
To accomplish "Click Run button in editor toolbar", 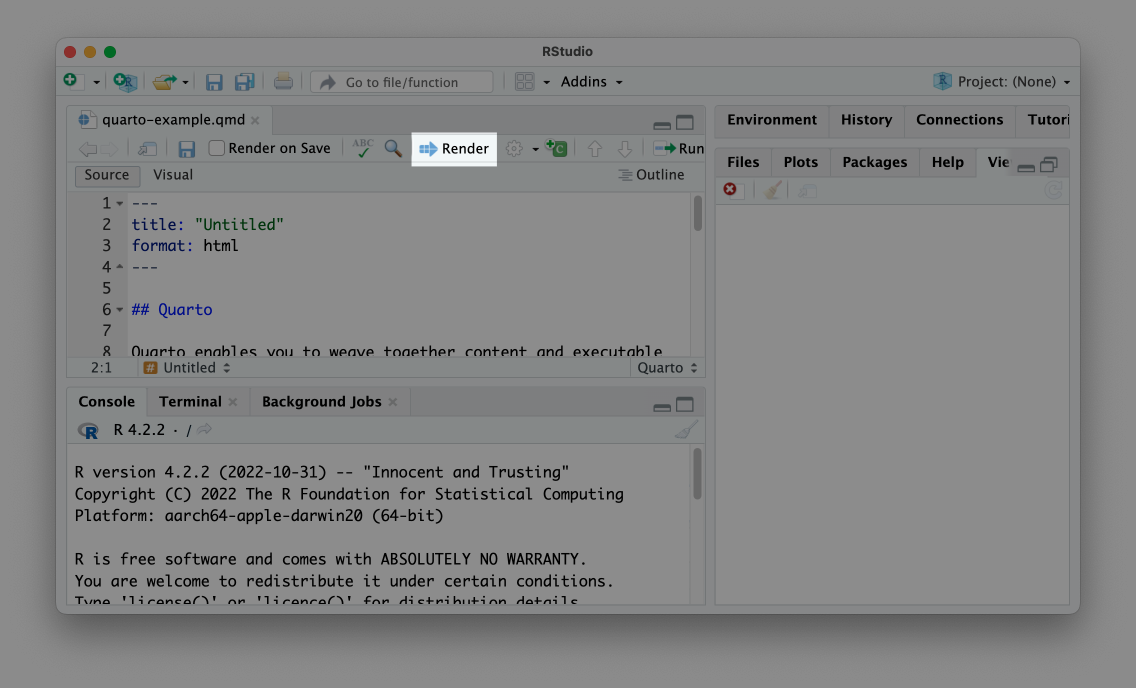I will coord(679,149).
